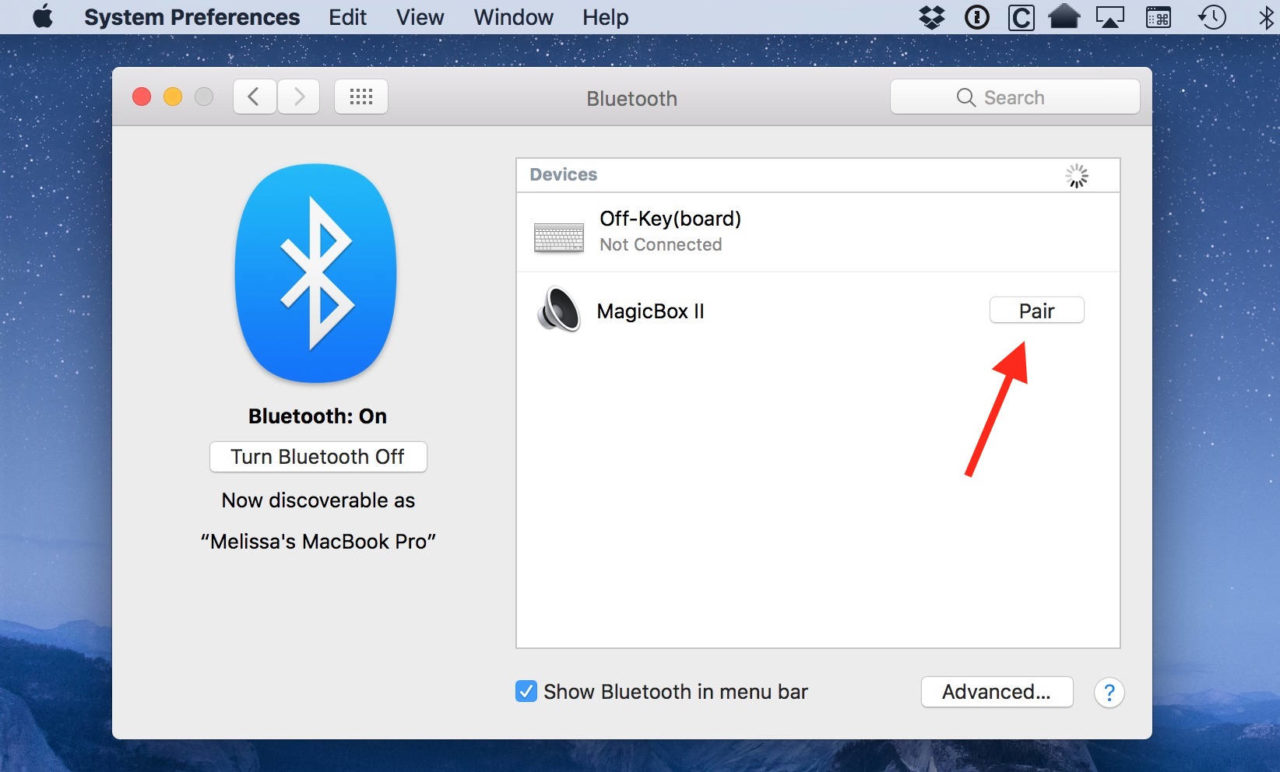This screenshot has height=772, width=1280.
Task: Open Advanced Bluetooth settings
Action: (996, 691)
